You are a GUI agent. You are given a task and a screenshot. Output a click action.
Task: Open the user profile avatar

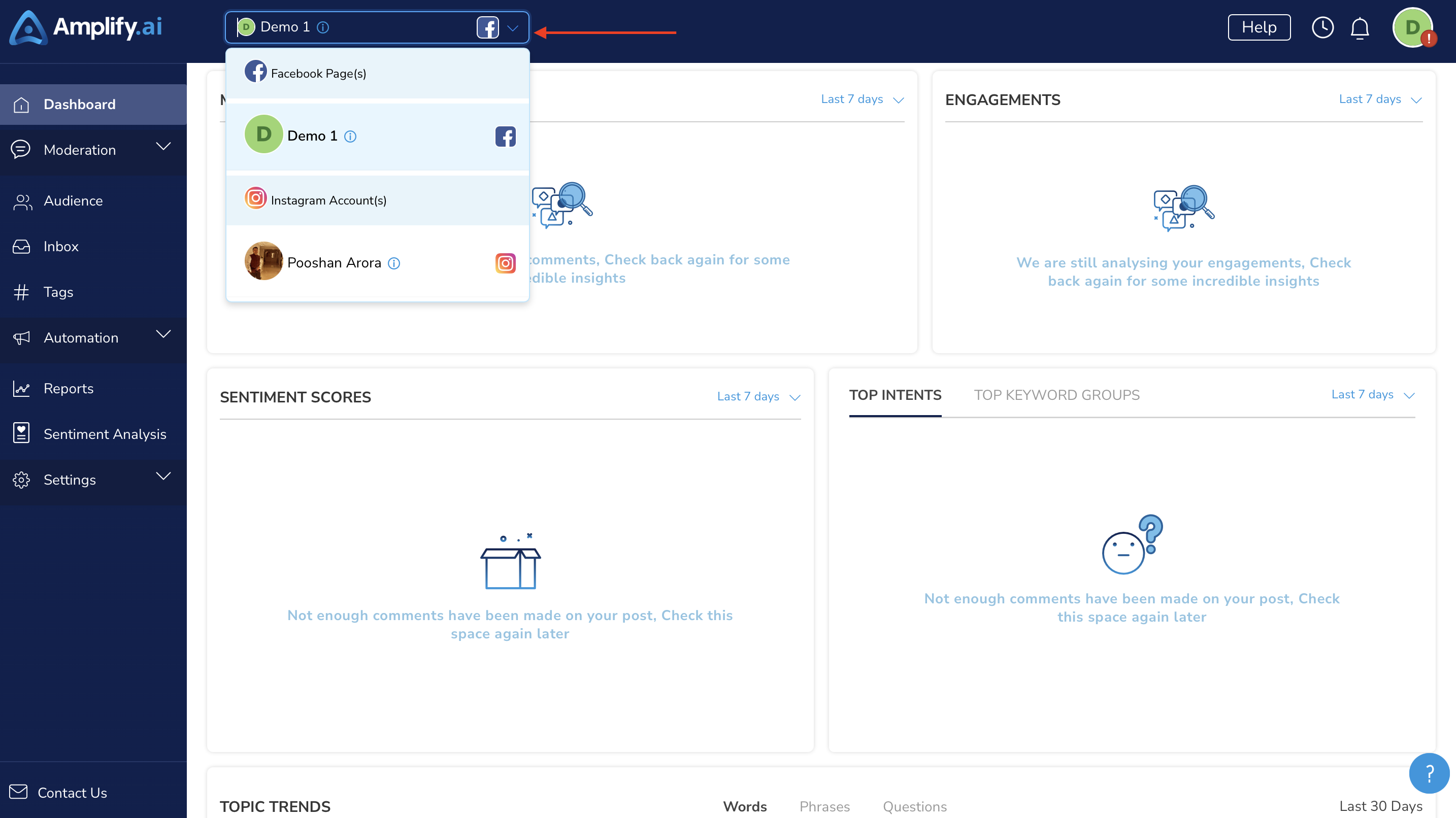1412,27
